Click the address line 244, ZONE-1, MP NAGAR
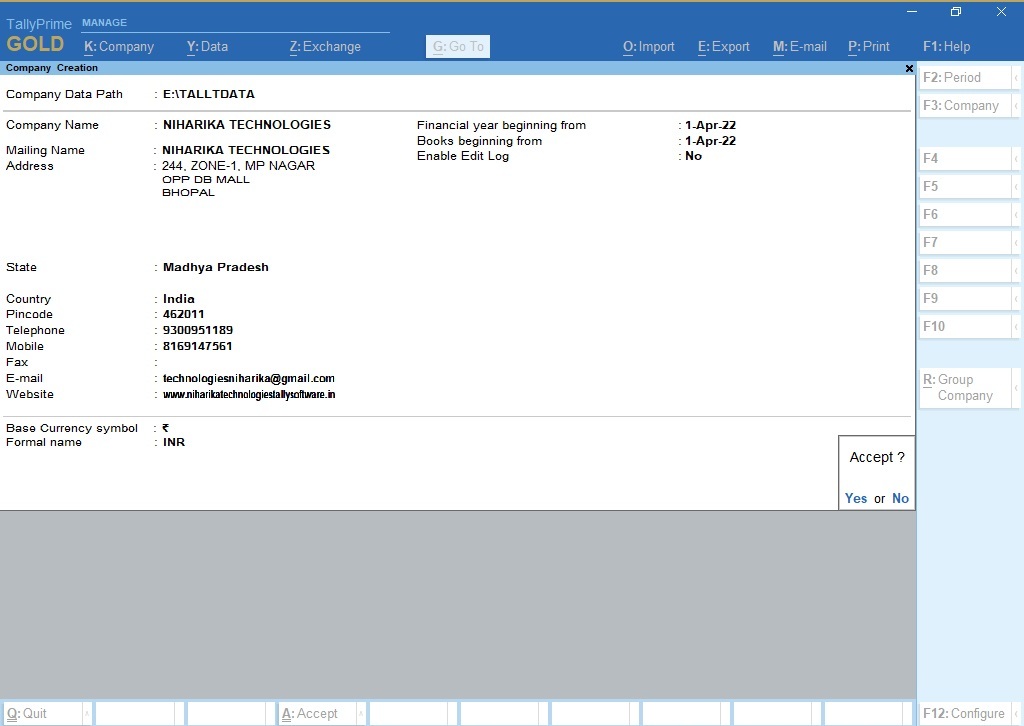The image size is (1024, 726). click(x=238, y=166)
